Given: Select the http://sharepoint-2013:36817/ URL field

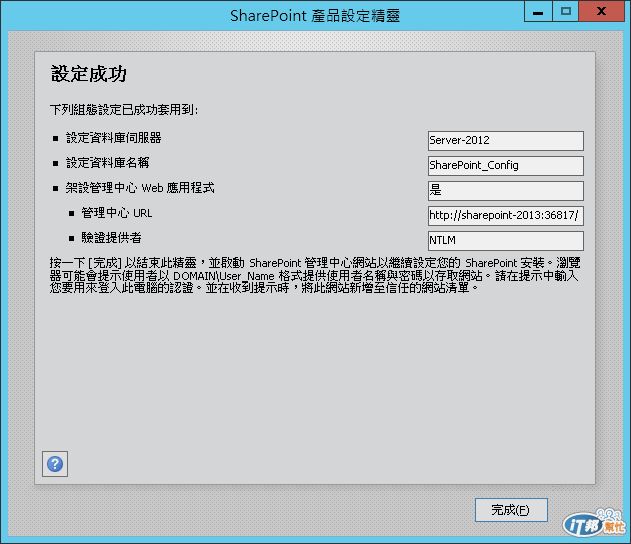Looking at the screenshot, I should point(506,215).
